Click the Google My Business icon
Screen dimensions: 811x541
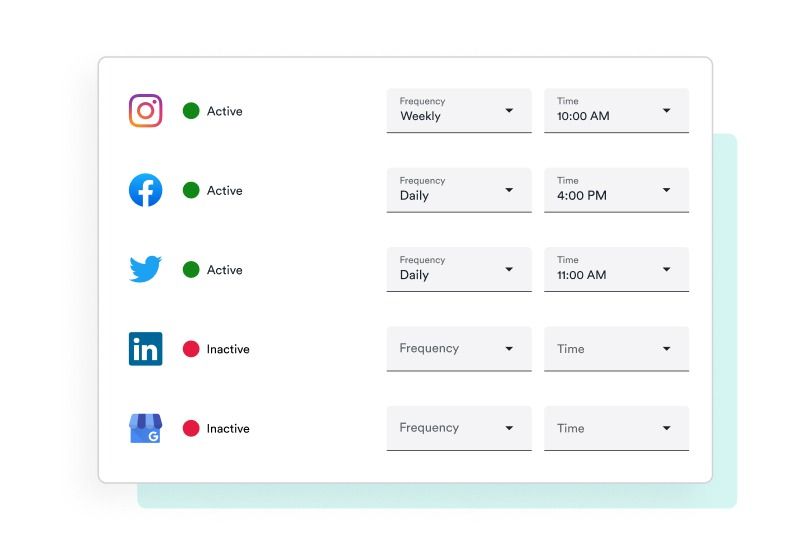145,428
